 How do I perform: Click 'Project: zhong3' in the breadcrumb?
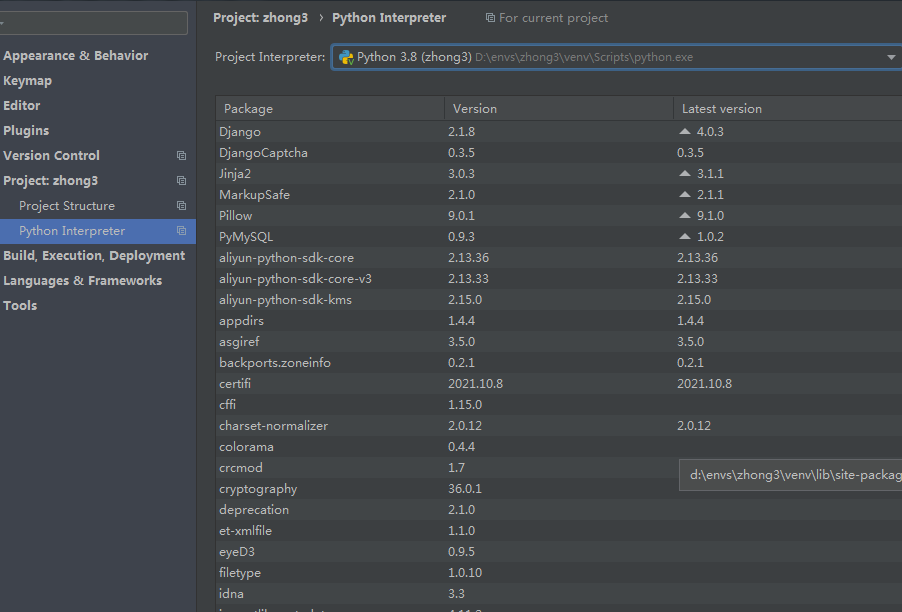pos(260,18)
